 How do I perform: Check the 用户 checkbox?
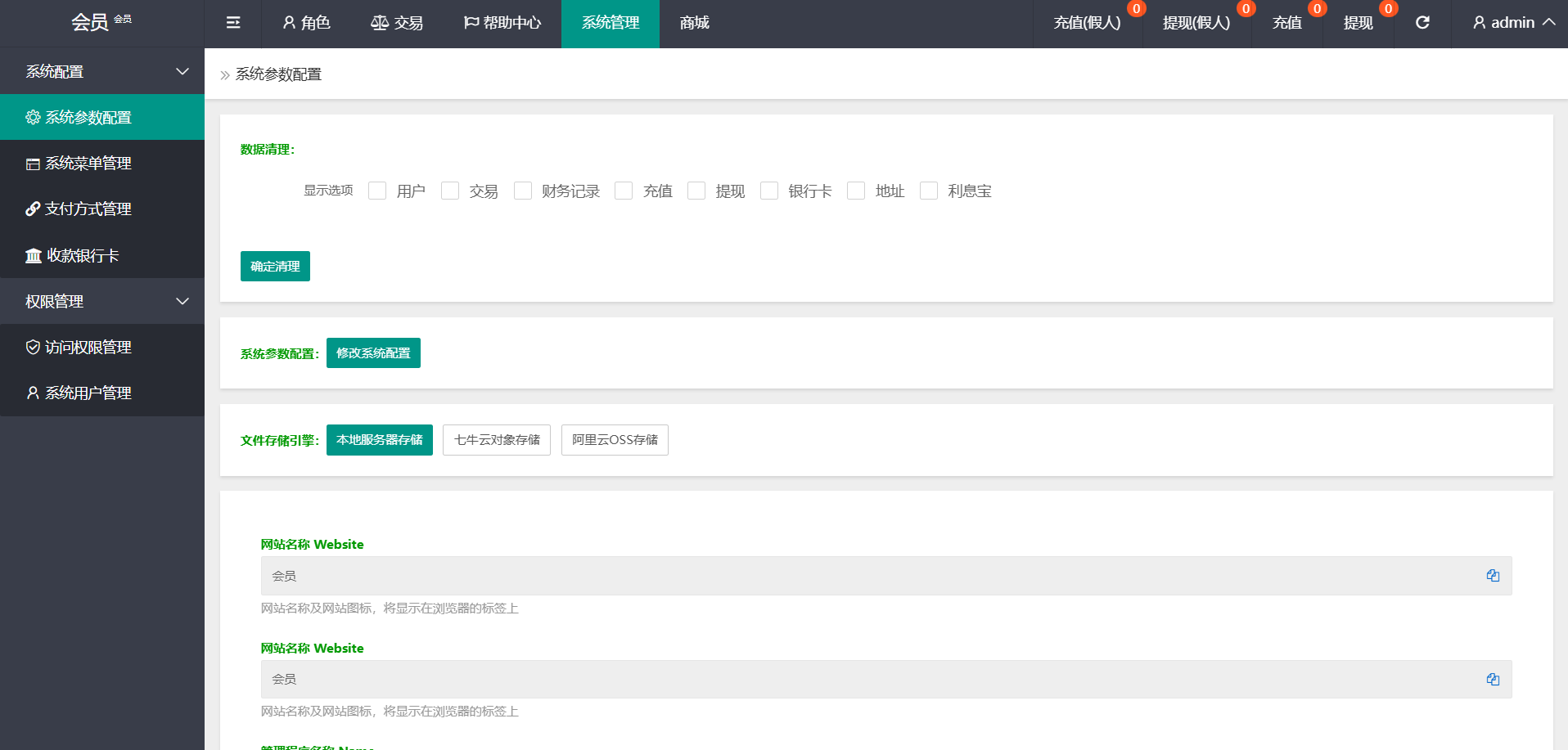tap(377, 191)
